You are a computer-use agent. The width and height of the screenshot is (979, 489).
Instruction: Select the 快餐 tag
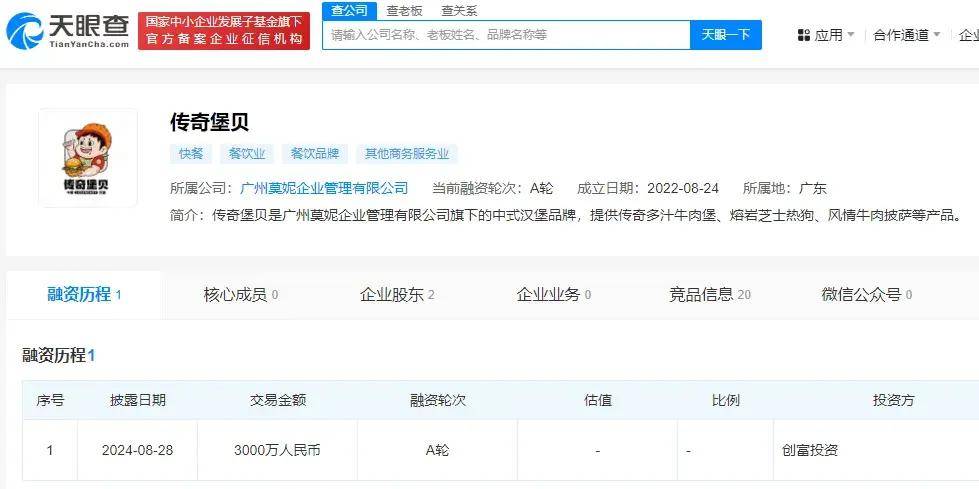191,154
